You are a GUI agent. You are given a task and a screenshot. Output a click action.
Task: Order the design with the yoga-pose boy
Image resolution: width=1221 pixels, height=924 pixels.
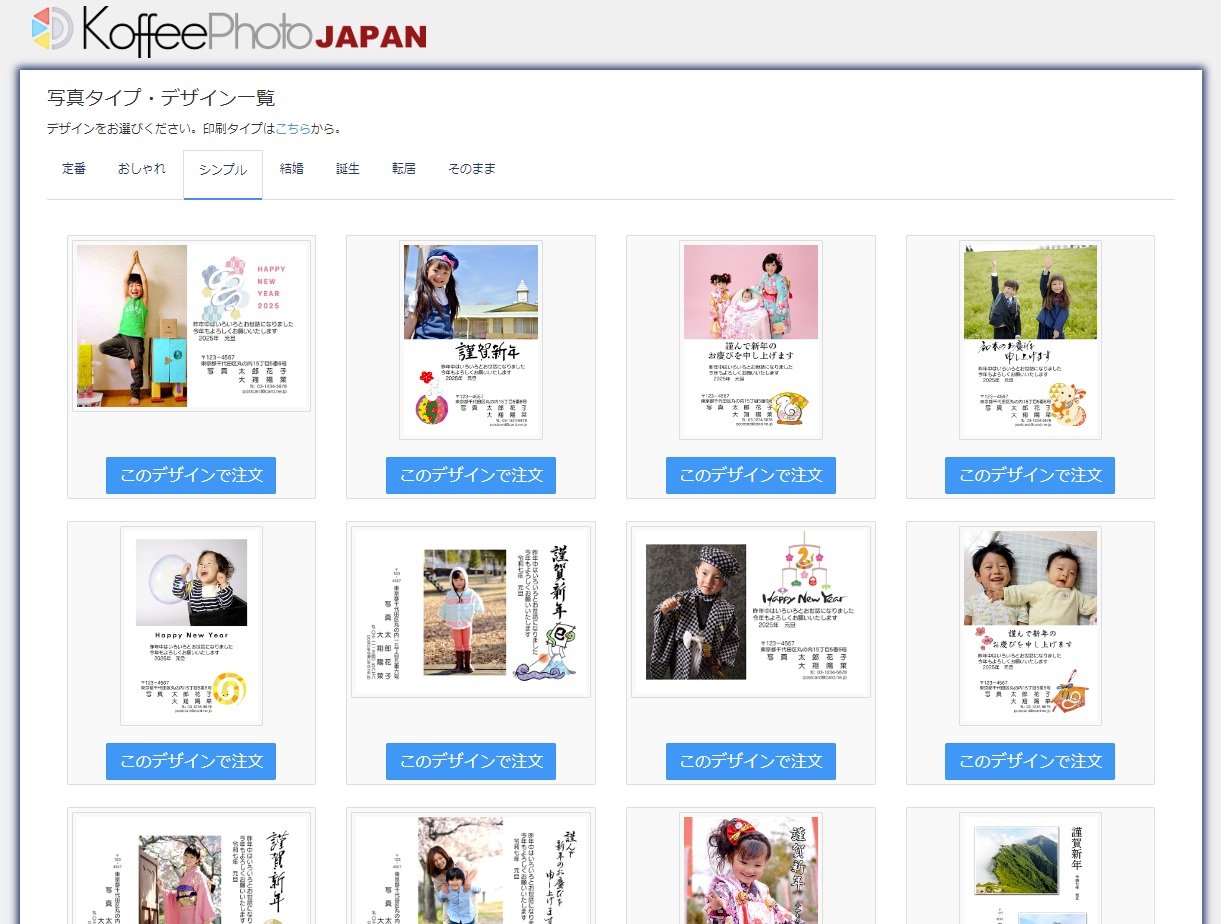coord(191,475)
